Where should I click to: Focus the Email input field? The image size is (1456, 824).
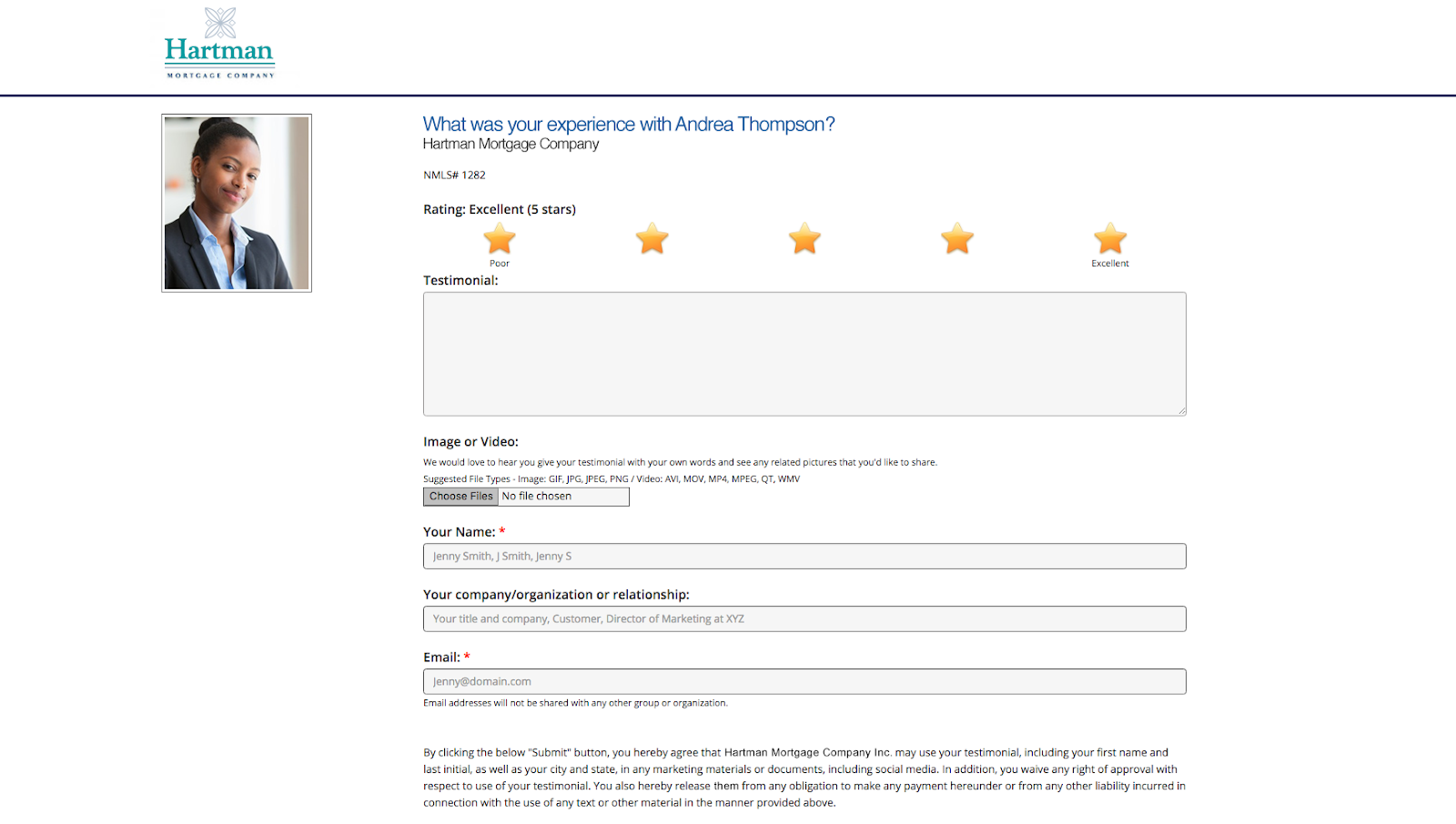804,682
